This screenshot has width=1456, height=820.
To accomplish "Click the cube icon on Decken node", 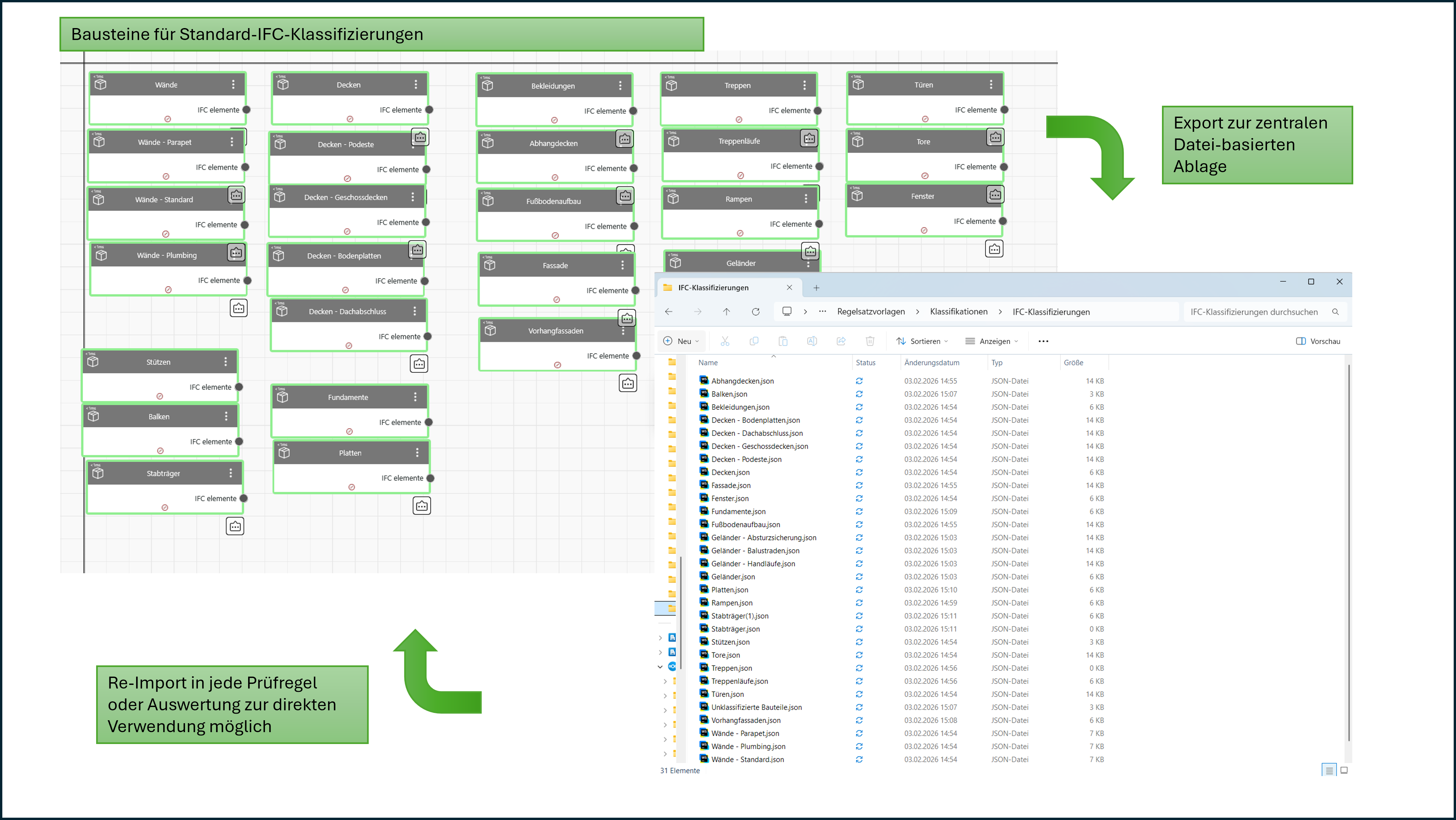I will (x=283, y=84).
